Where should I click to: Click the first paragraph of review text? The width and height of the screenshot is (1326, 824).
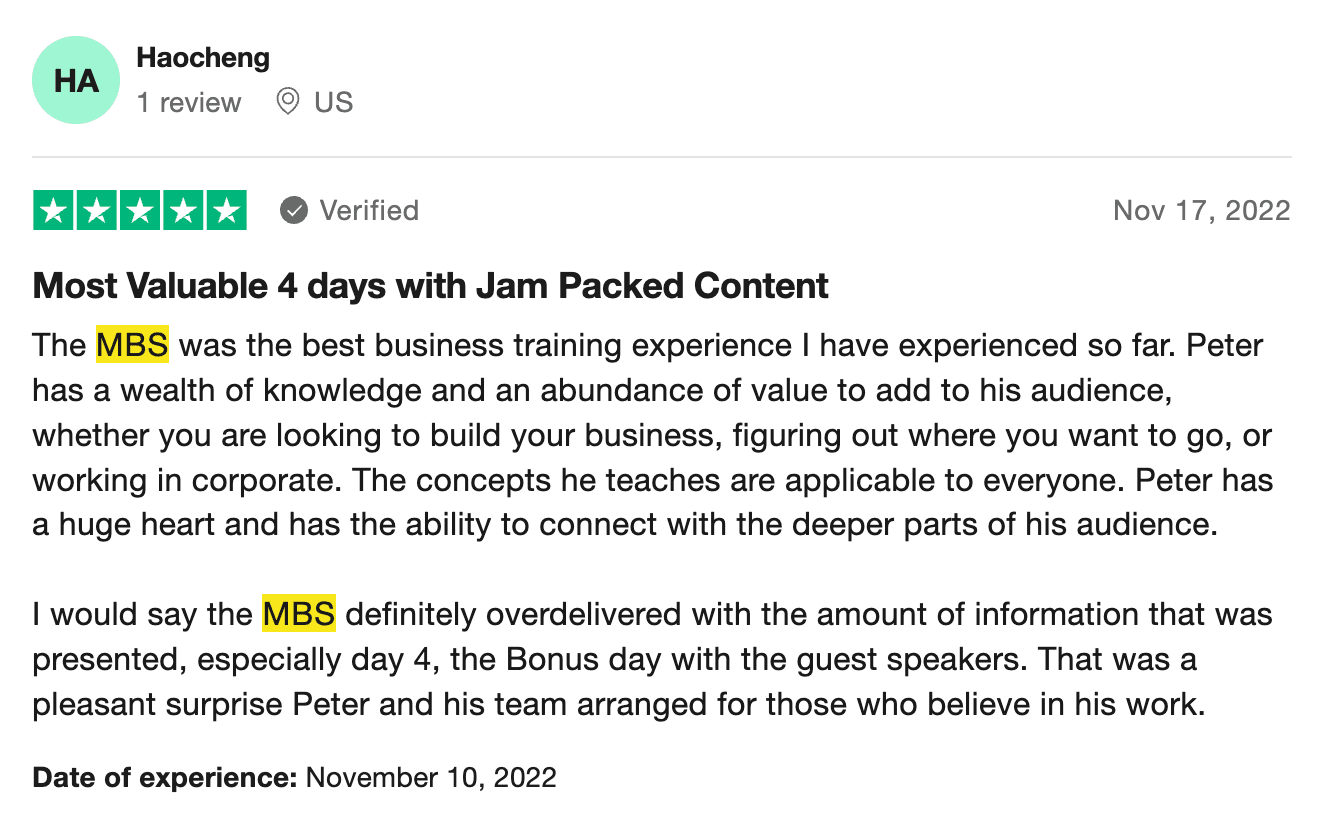tap(650, 435)
